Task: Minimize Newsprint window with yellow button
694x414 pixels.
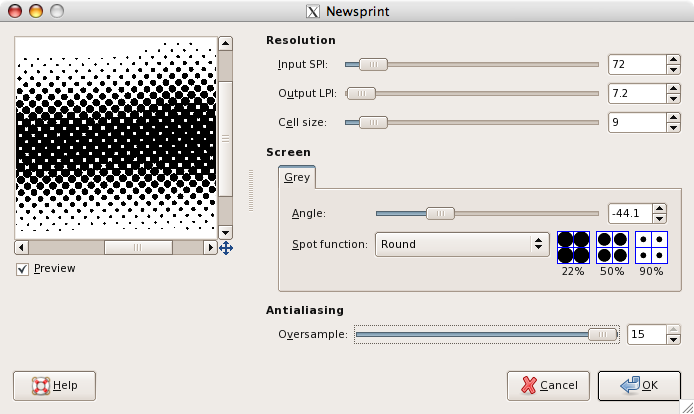Action: tap(36, 11)
